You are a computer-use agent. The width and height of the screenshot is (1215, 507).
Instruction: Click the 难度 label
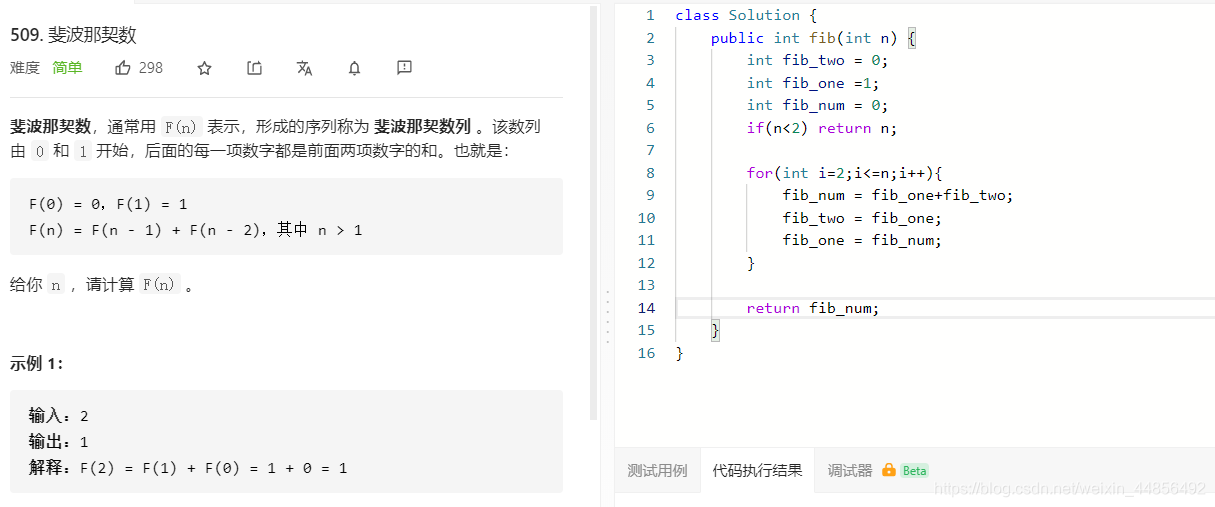25,68
